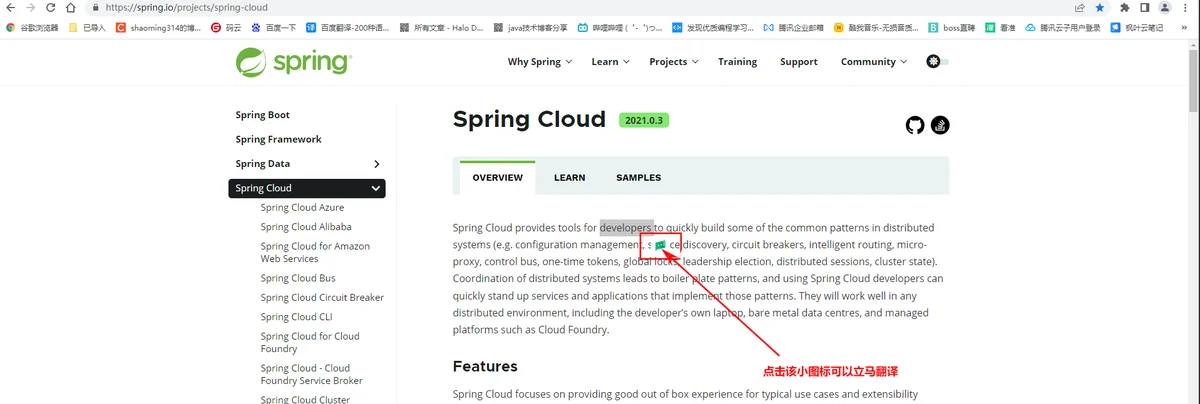1200x404 pixels.
Task: Click the browser forward arrow
Action: [30, 7]
